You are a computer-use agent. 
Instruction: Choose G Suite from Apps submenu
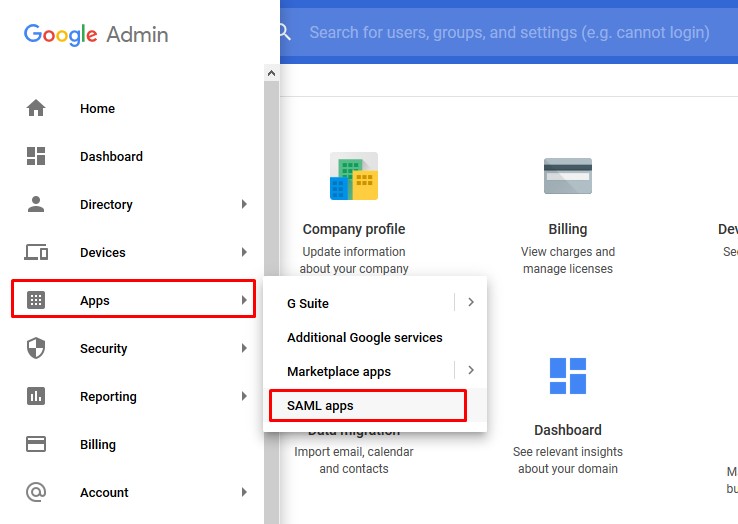[308, 304]
